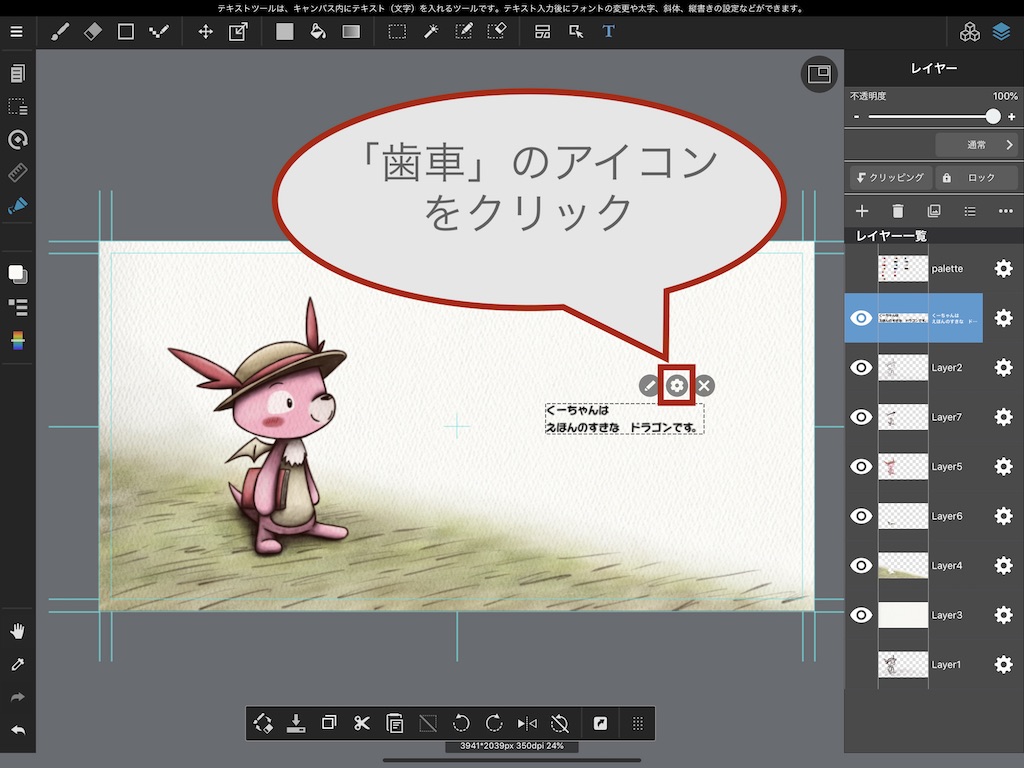Select the Move tool
The image size is (1024, 768).
click(x=205, y=32)
